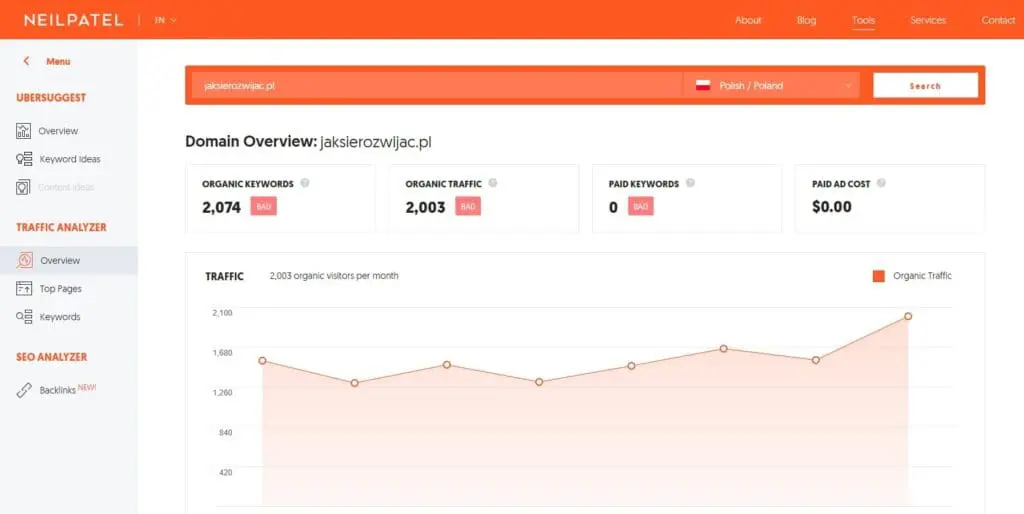
Task: Click the Keywords list icon
Action: pyautogui.click(x=24, y=317)
